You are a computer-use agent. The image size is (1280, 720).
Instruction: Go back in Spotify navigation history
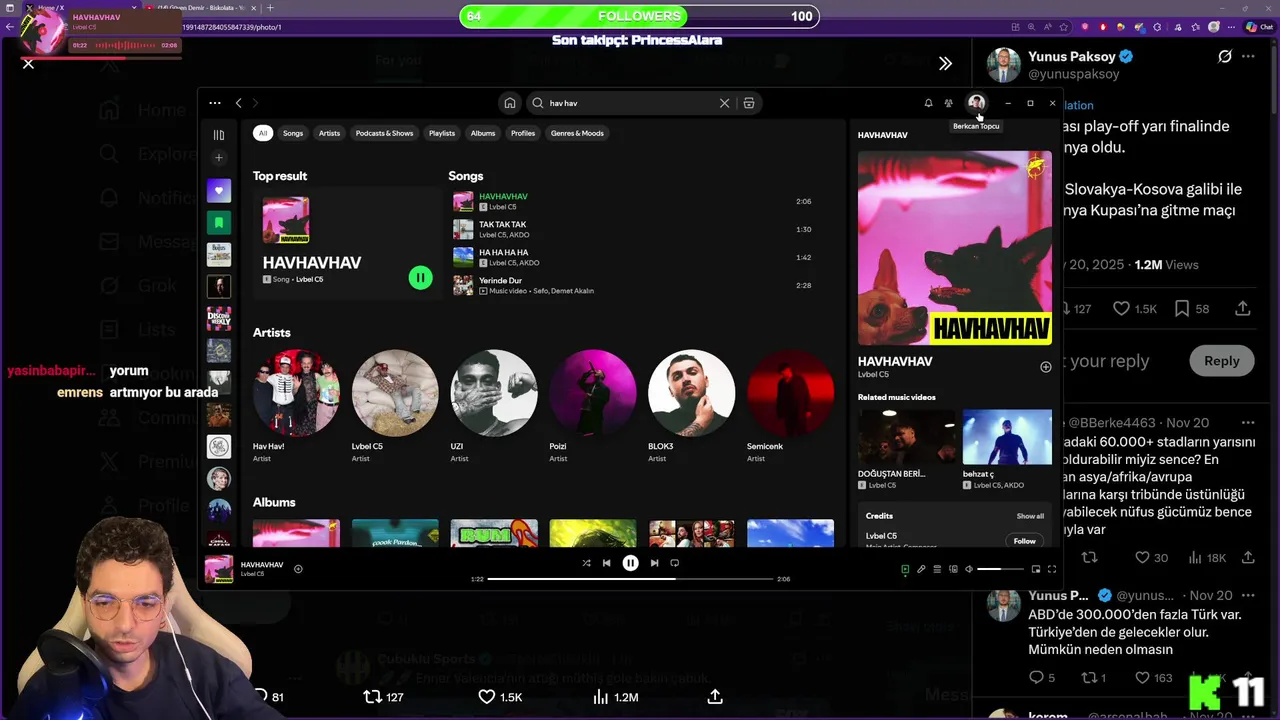click(238, 103)
